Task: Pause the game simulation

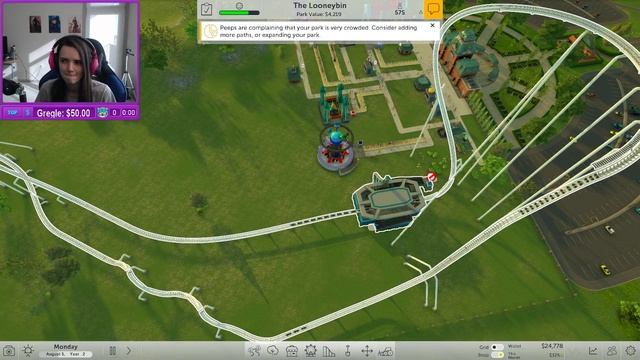Action: click(x=113, y=351)
